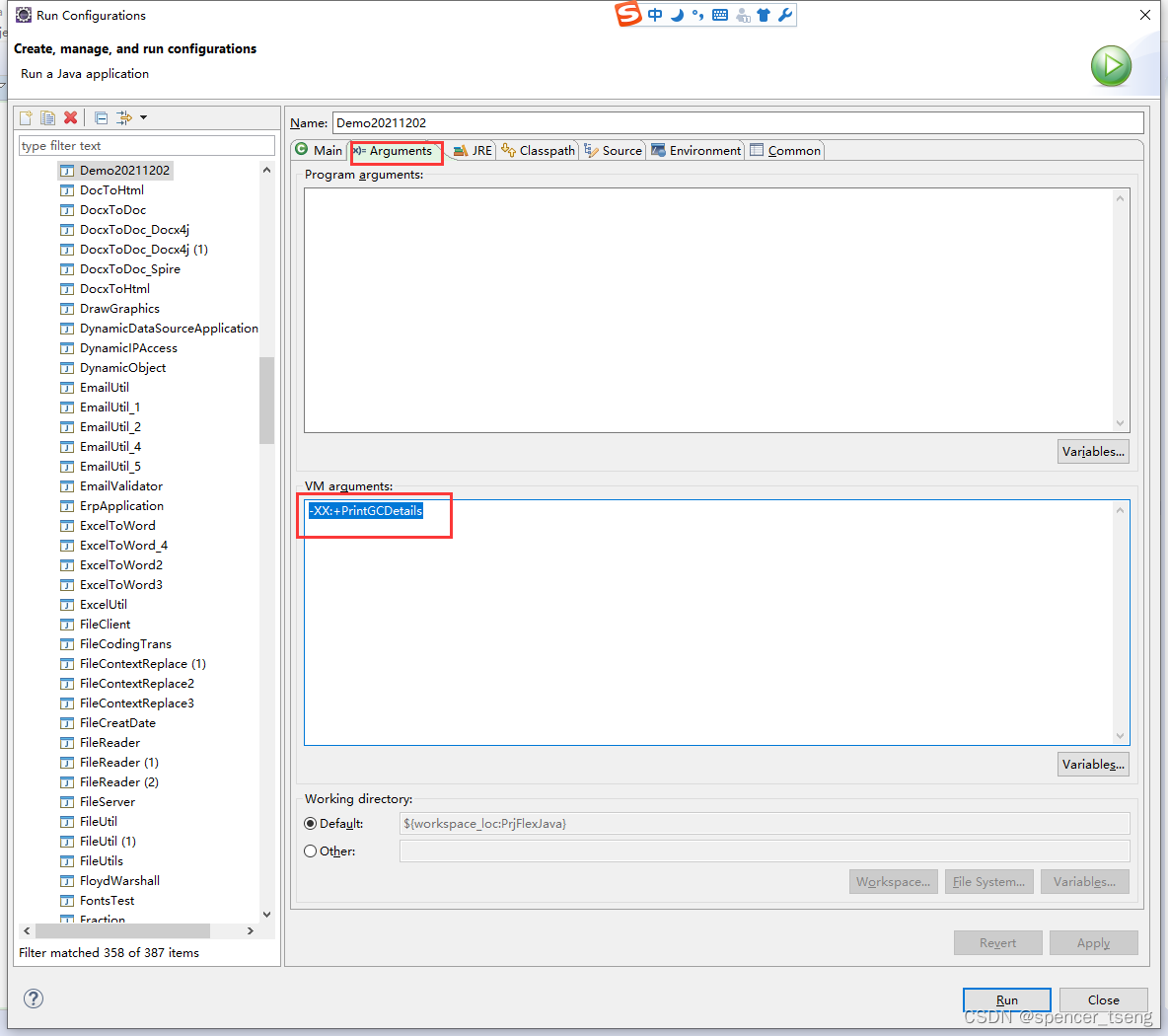
Task: Select the Default working directory radio button
Action: [x=310, y=823]
